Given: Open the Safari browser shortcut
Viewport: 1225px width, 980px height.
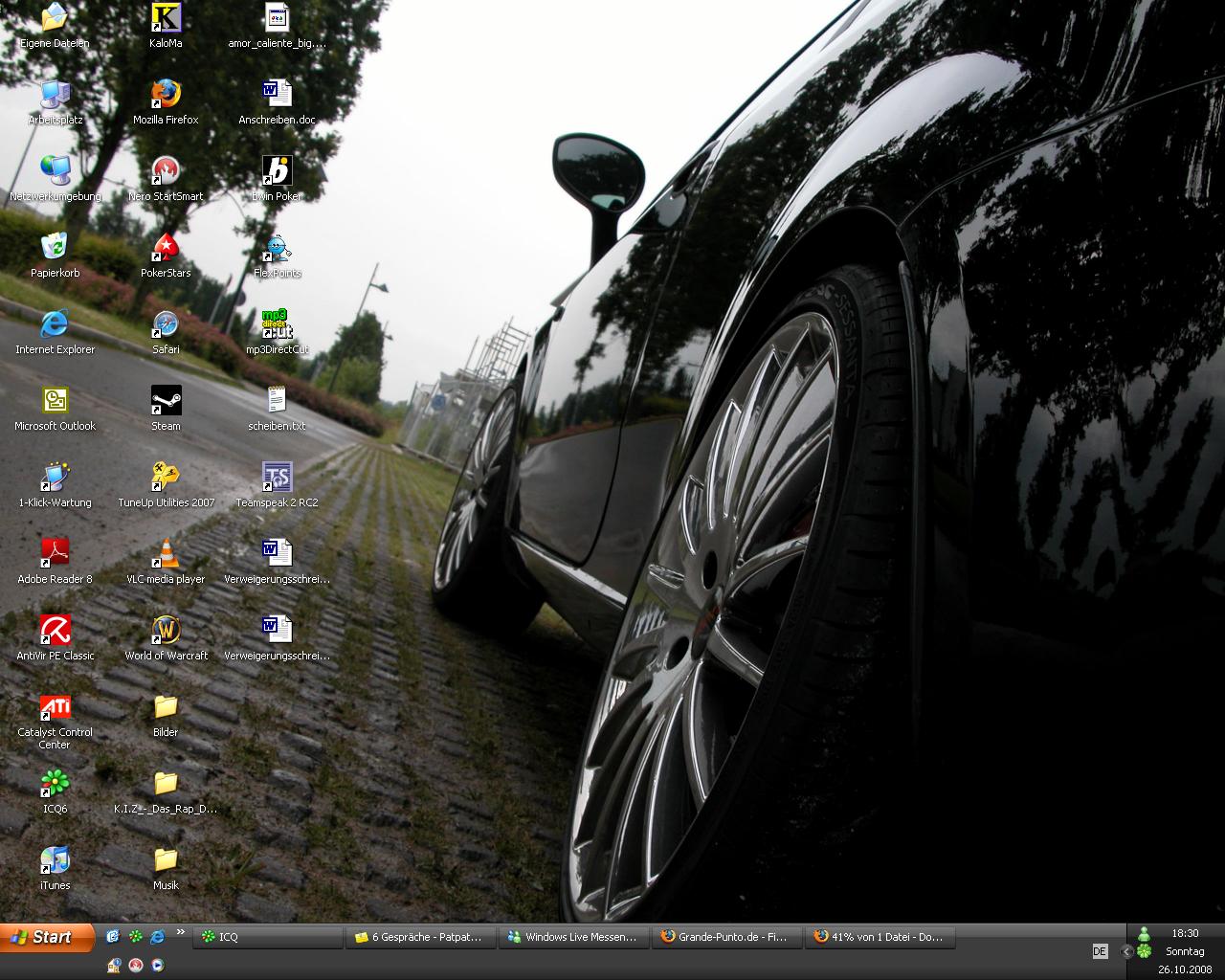Looking at the screenshot, I should click(166, 324).
